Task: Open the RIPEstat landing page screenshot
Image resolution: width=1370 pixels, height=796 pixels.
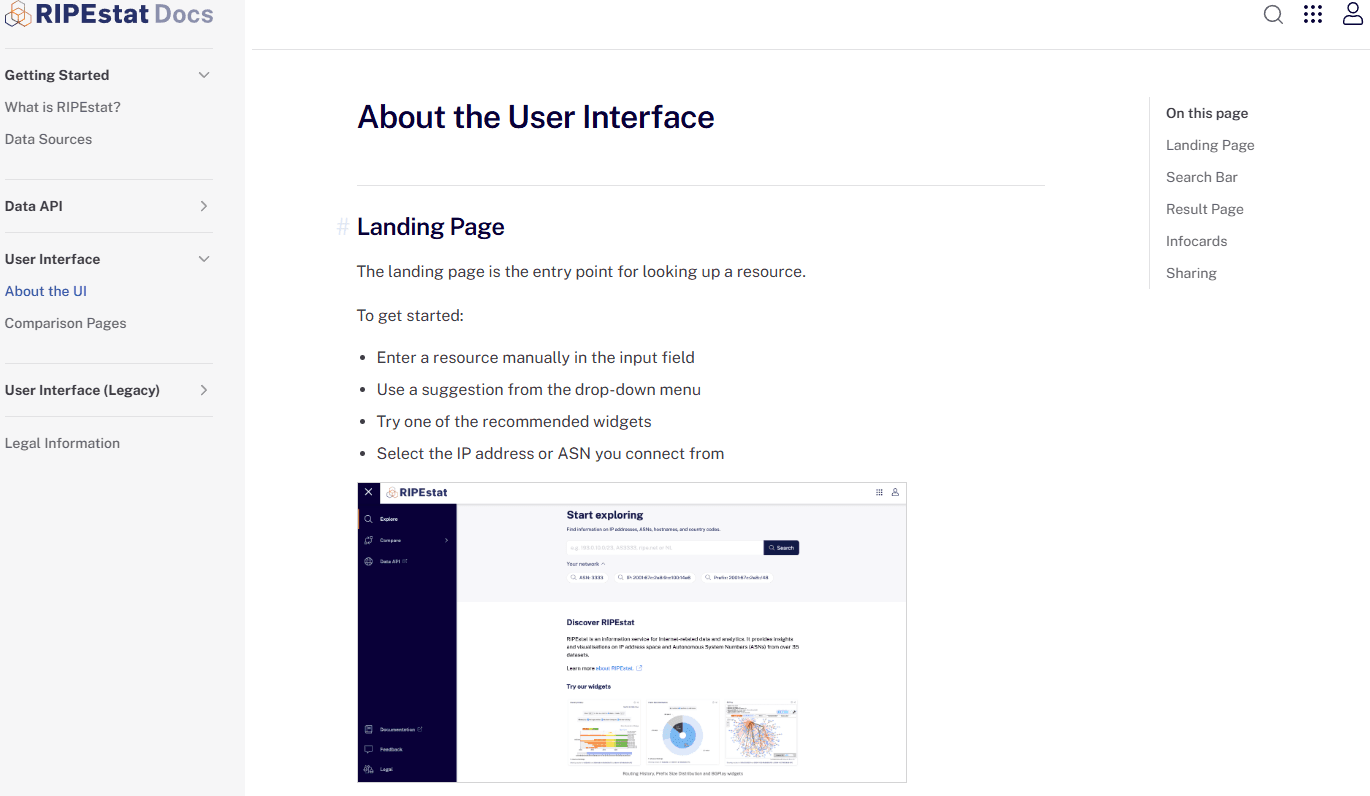Action: point(632,632)
